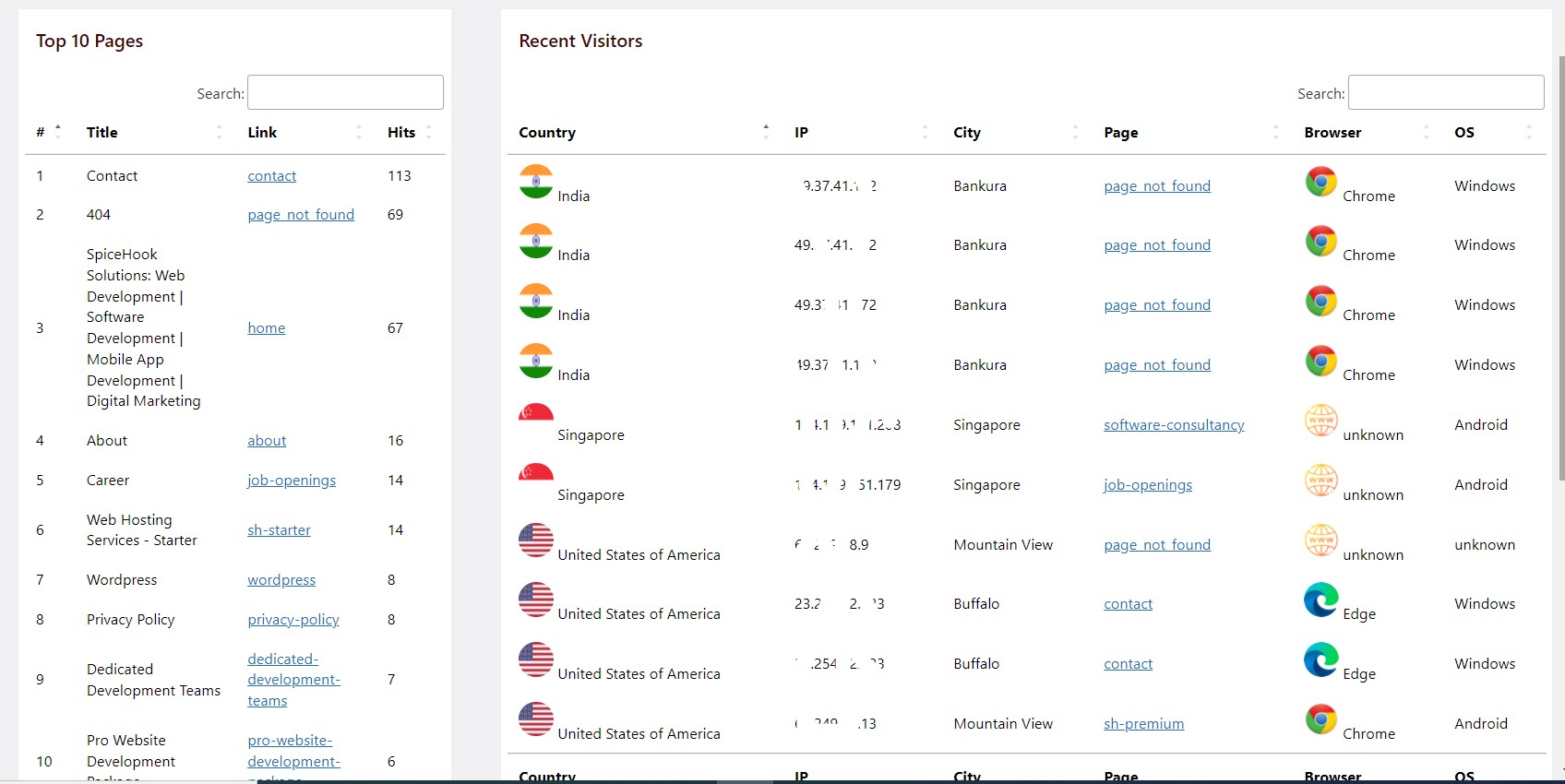The width and height of the screenshot is (1565, 784).
Task: Focus the Recent Visitors search field
Action: [1446, 92]
